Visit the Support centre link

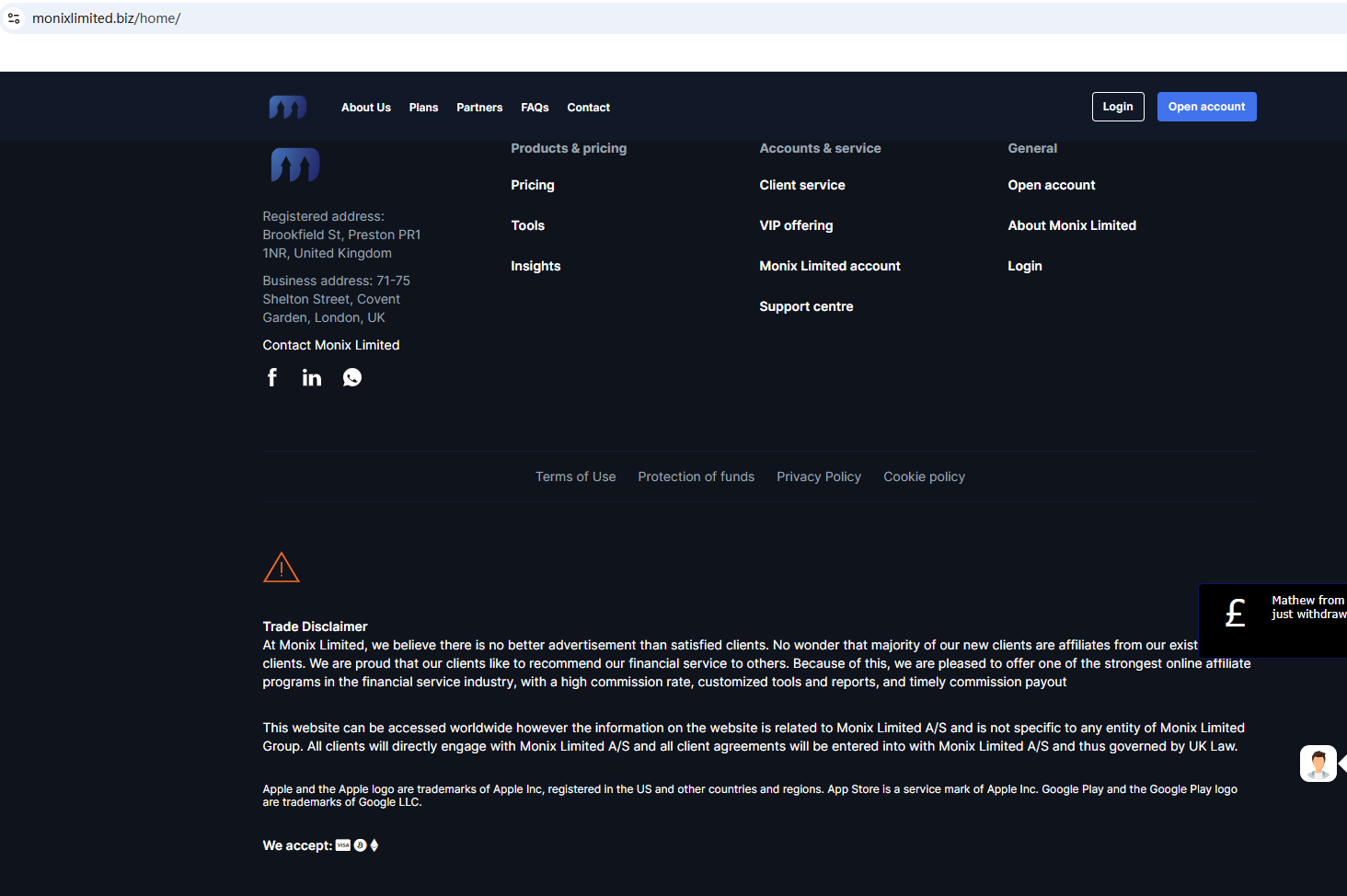coord(806,306)
